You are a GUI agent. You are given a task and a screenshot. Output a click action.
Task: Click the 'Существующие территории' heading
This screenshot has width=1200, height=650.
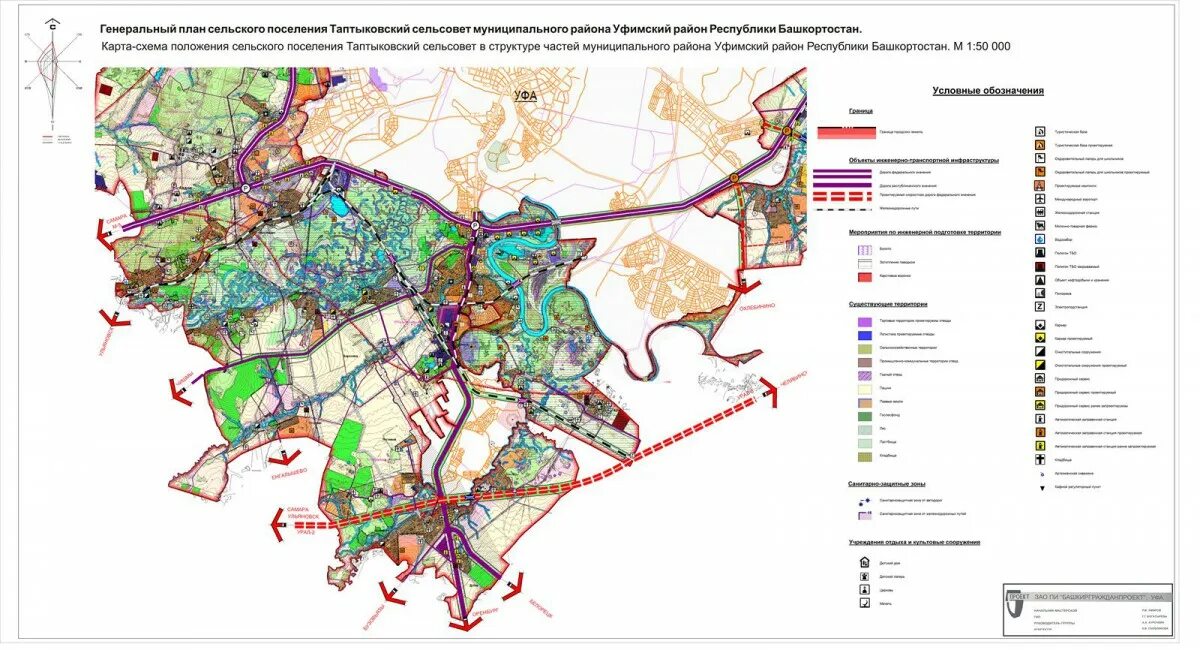(x=888, y=304)
